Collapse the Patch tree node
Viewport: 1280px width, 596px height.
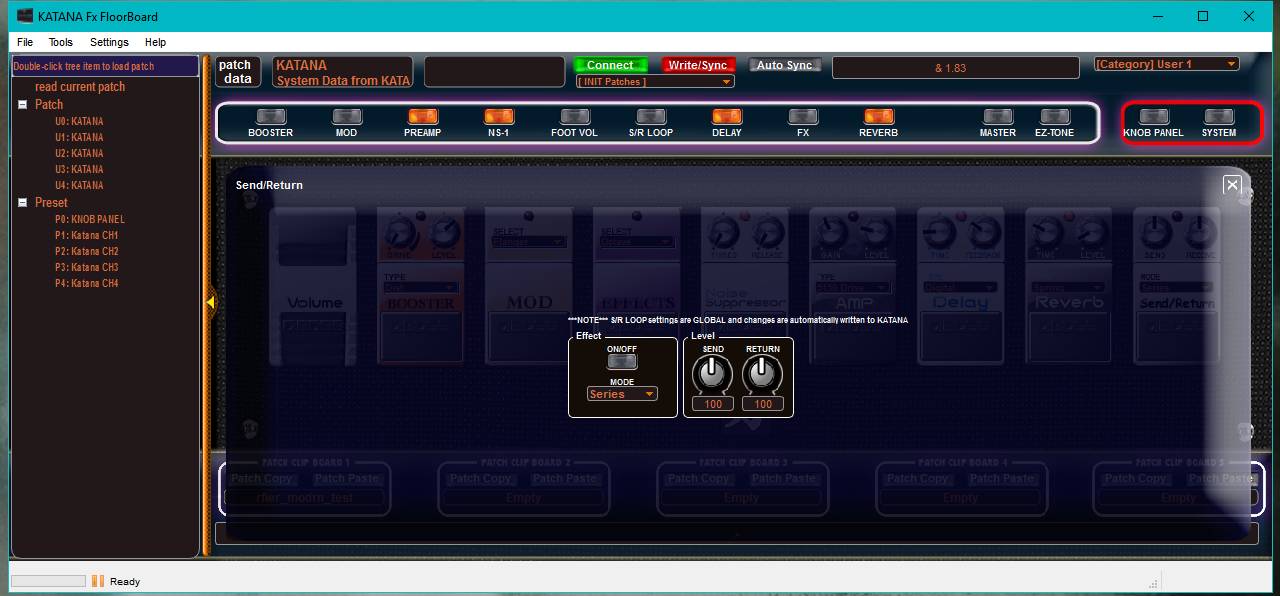point(23,105)
